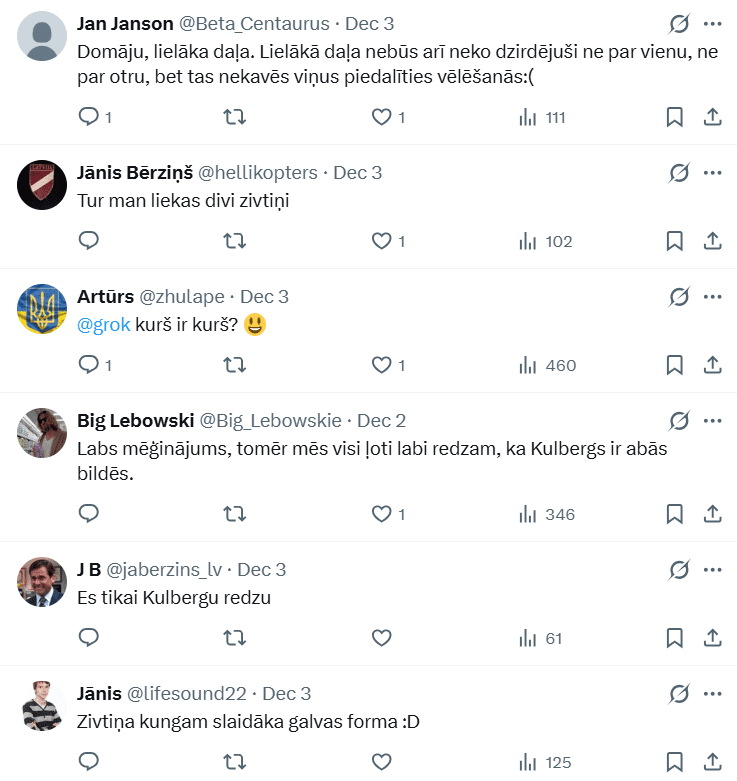Viewport: 737px width, 781px height.
Task: Reply to Jānis's tweet about galvas forma
Action: pos(90,762)
